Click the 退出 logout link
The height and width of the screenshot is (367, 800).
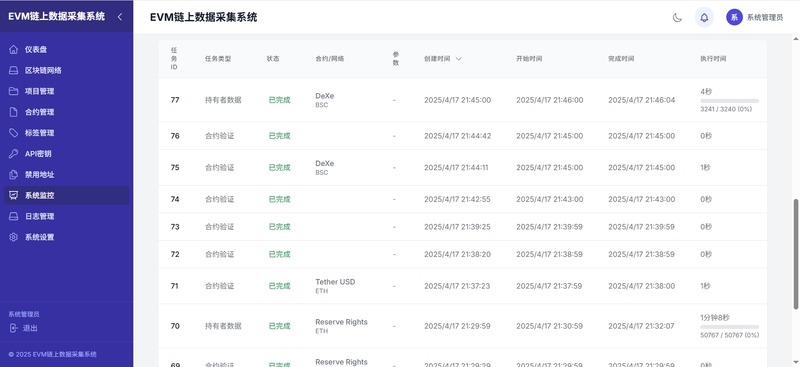30,328
